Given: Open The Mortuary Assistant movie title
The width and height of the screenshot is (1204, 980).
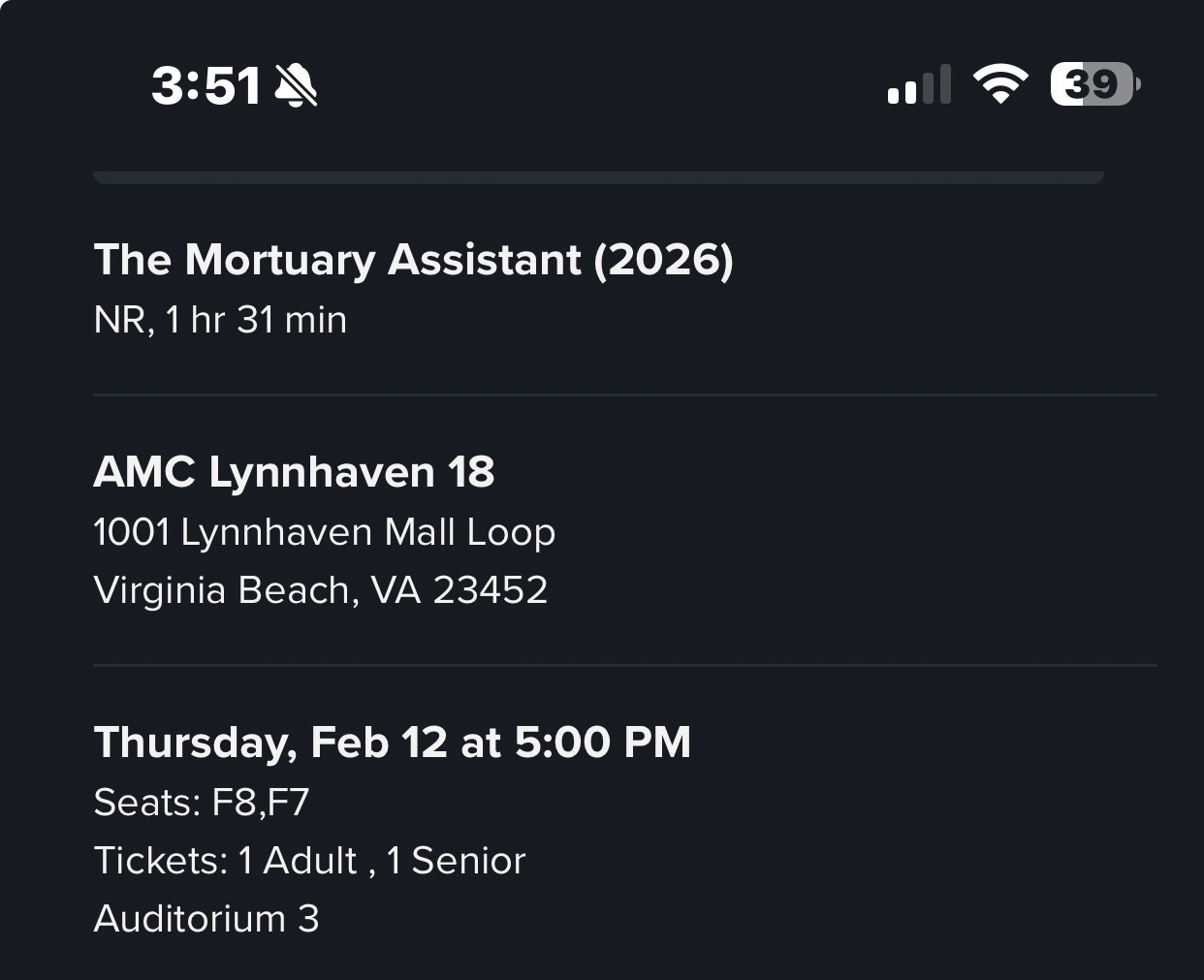Looking at the screenshot, I should pos(337,260).
